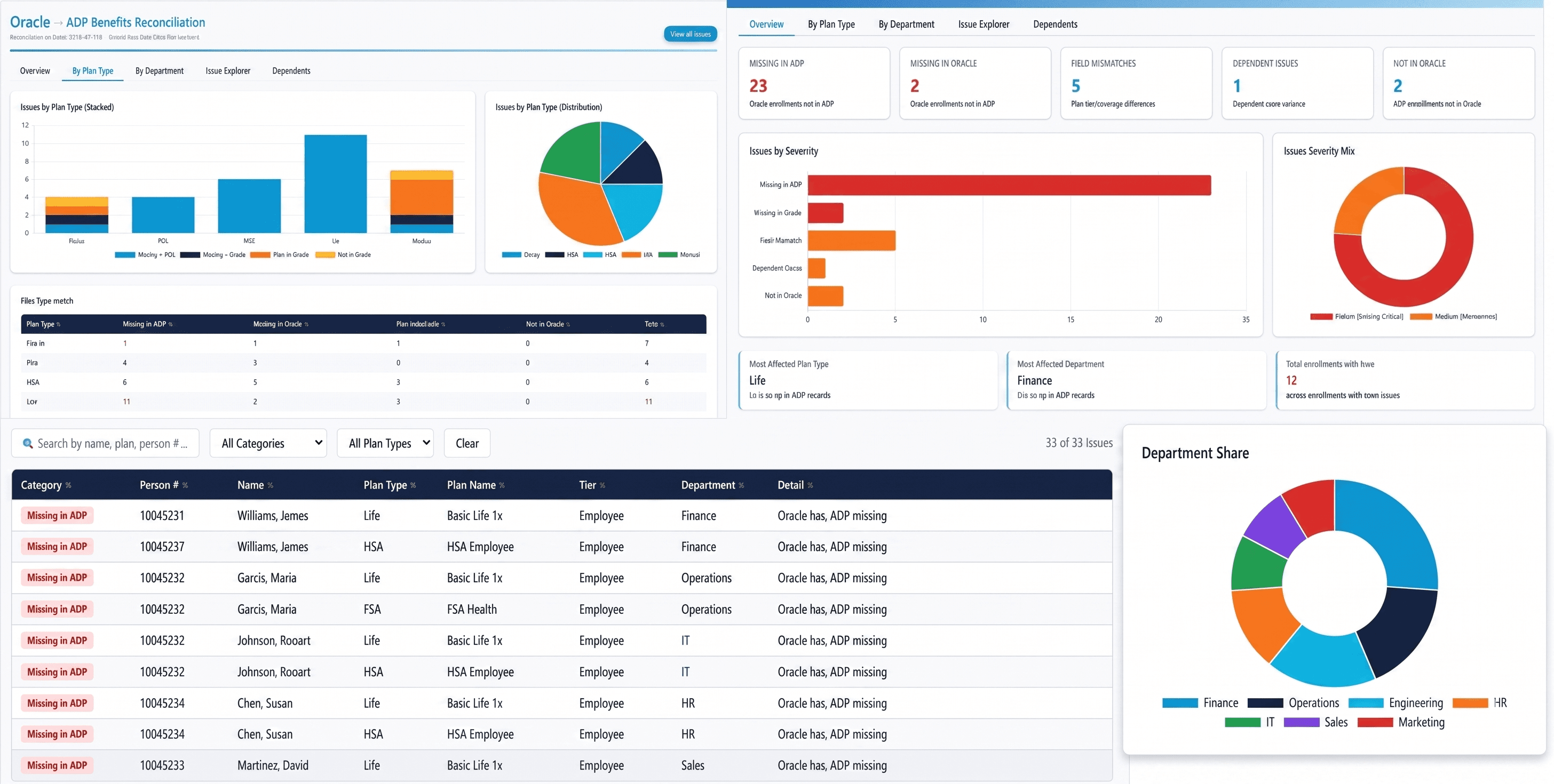Screen dimensions: 1554x784
Task: Click the sort icon next to Detail header
Action: click(x=810, y=485)
